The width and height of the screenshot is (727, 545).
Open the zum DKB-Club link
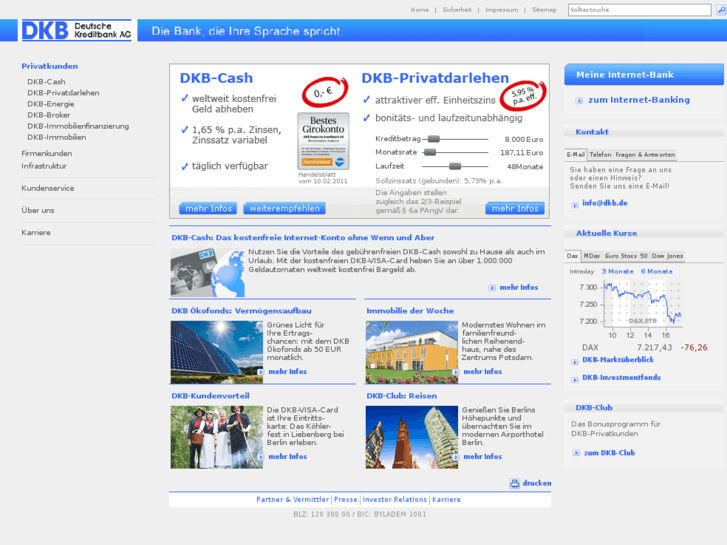[609, 453]
